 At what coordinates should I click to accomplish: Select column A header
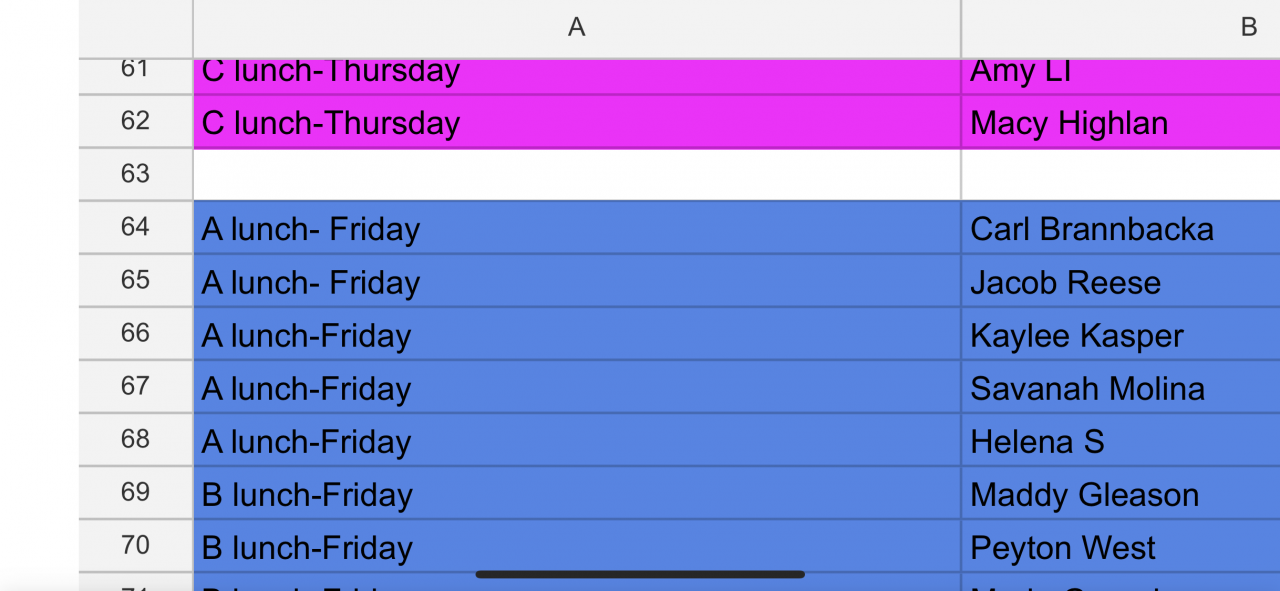tap(576, 28)
